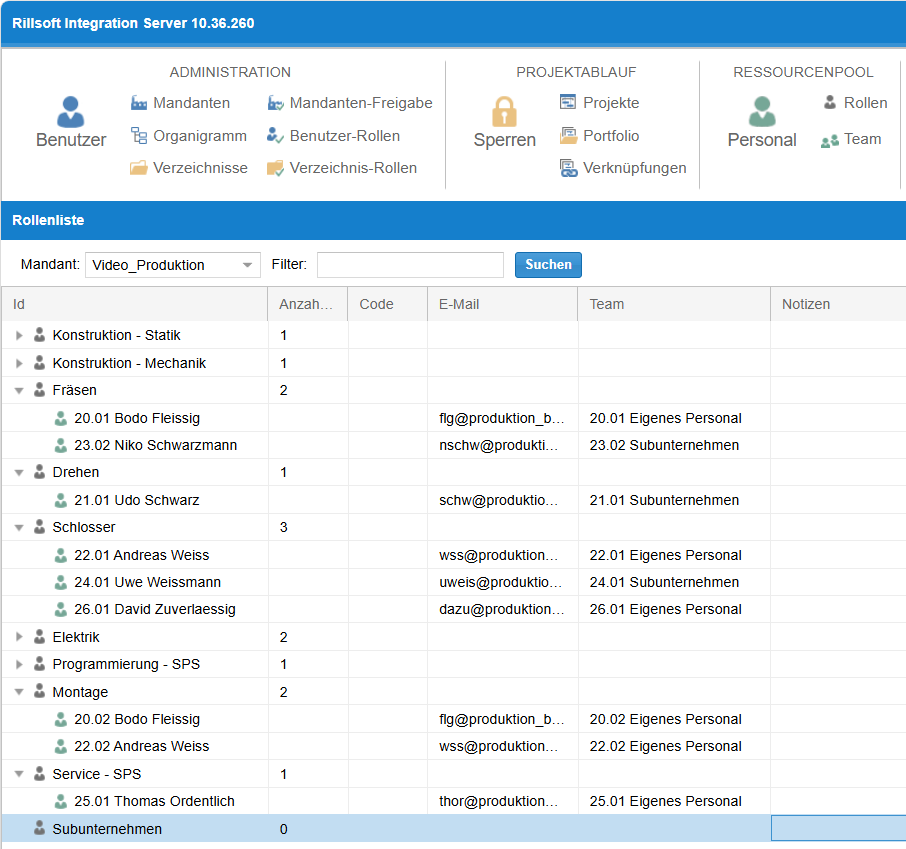Expand the Elektrik role
Image resolution: width=906 pixels, height=849 pixels.
click(x=19, y=637)
